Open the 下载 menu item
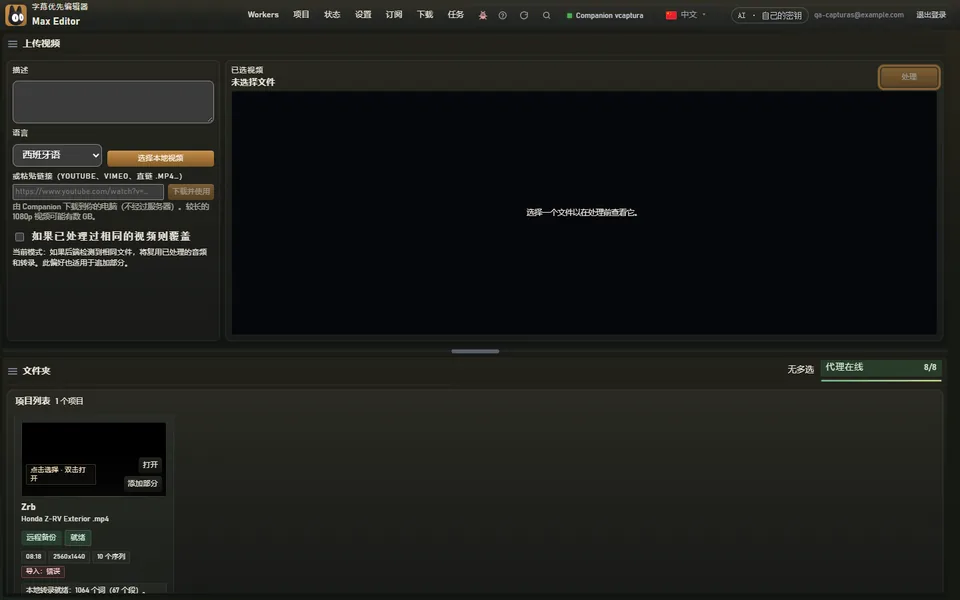This screenshot has width=960, height=600. click(425, 15)
